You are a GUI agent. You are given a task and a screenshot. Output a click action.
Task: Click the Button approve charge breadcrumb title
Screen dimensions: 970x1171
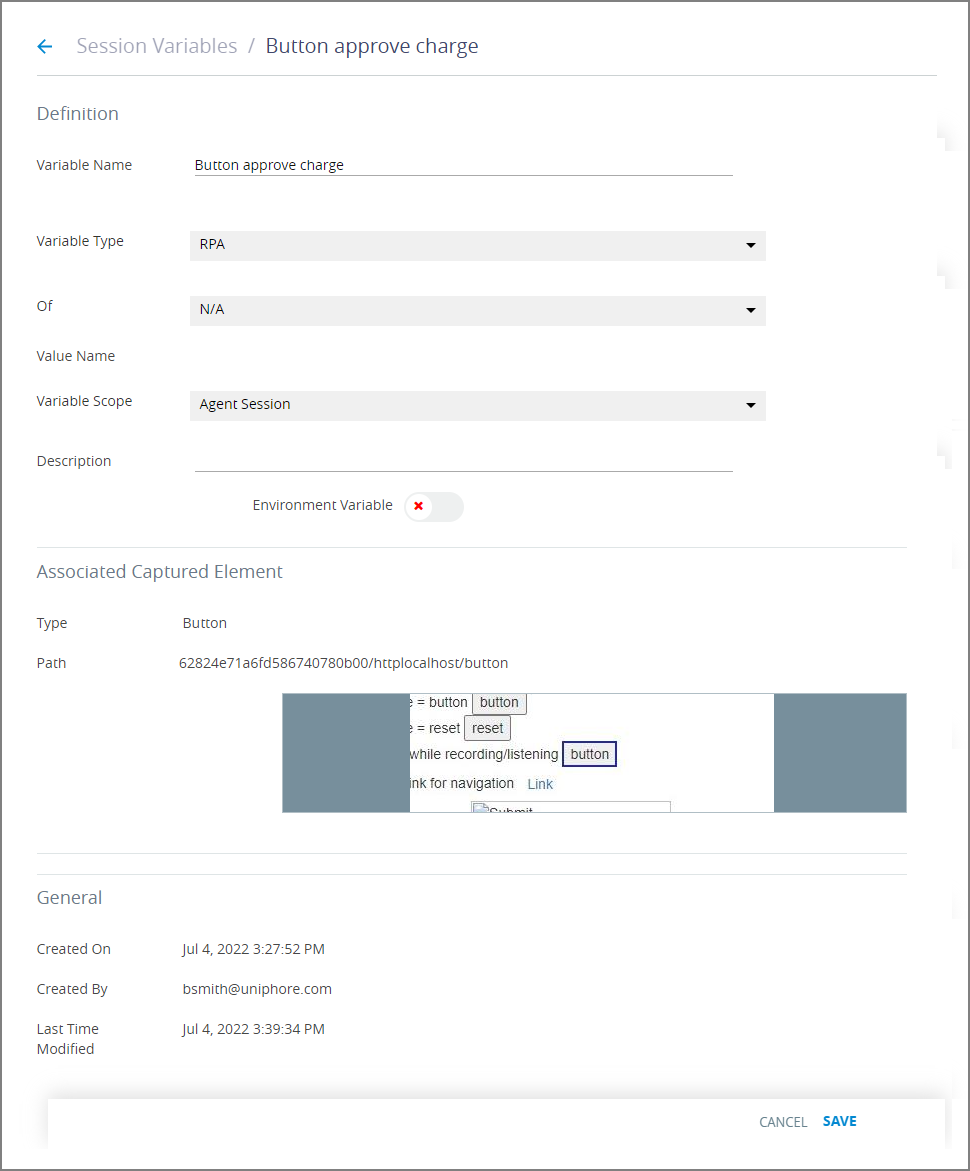372,46
